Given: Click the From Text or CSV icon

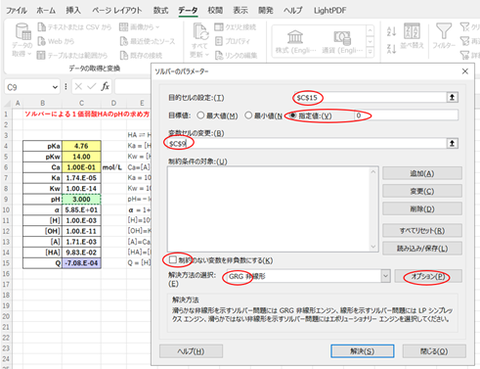Looking at the screenshot, I should point(42,27).
